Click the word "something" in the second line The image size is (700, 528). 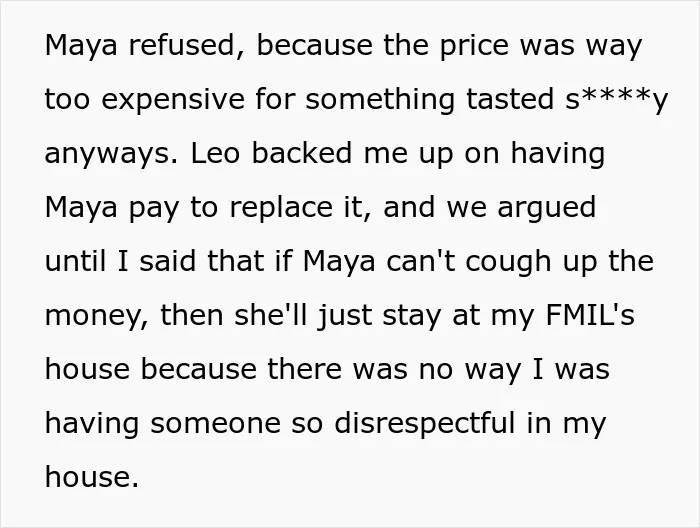(x=380, y=100)
